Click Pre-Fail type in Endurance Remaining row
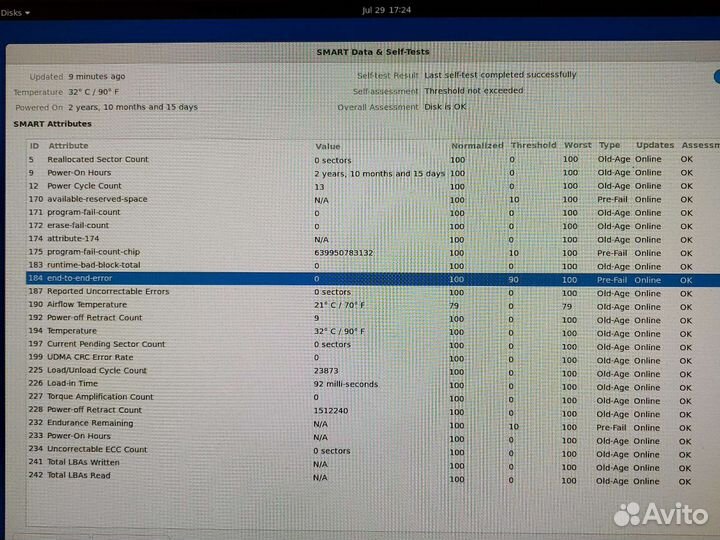This screenshot has width=720, height=540. click(x=611, y=428)
